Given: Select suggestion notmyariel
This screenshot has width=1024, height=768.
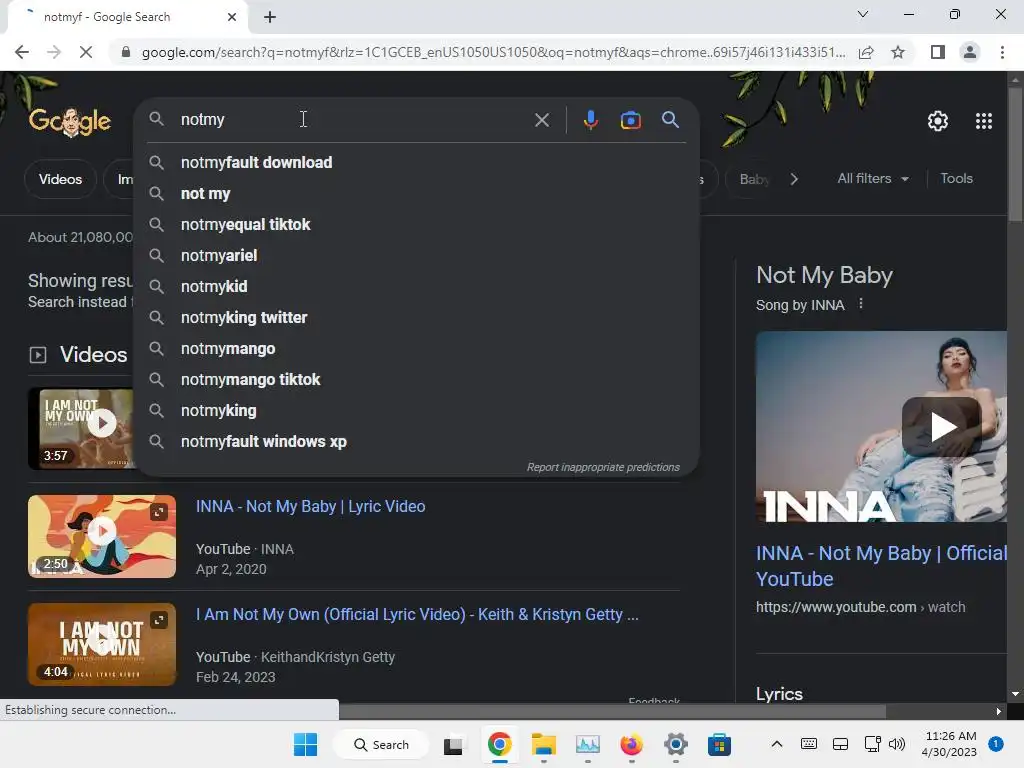Looking at the screenshot, I should [x=417, y=255].
